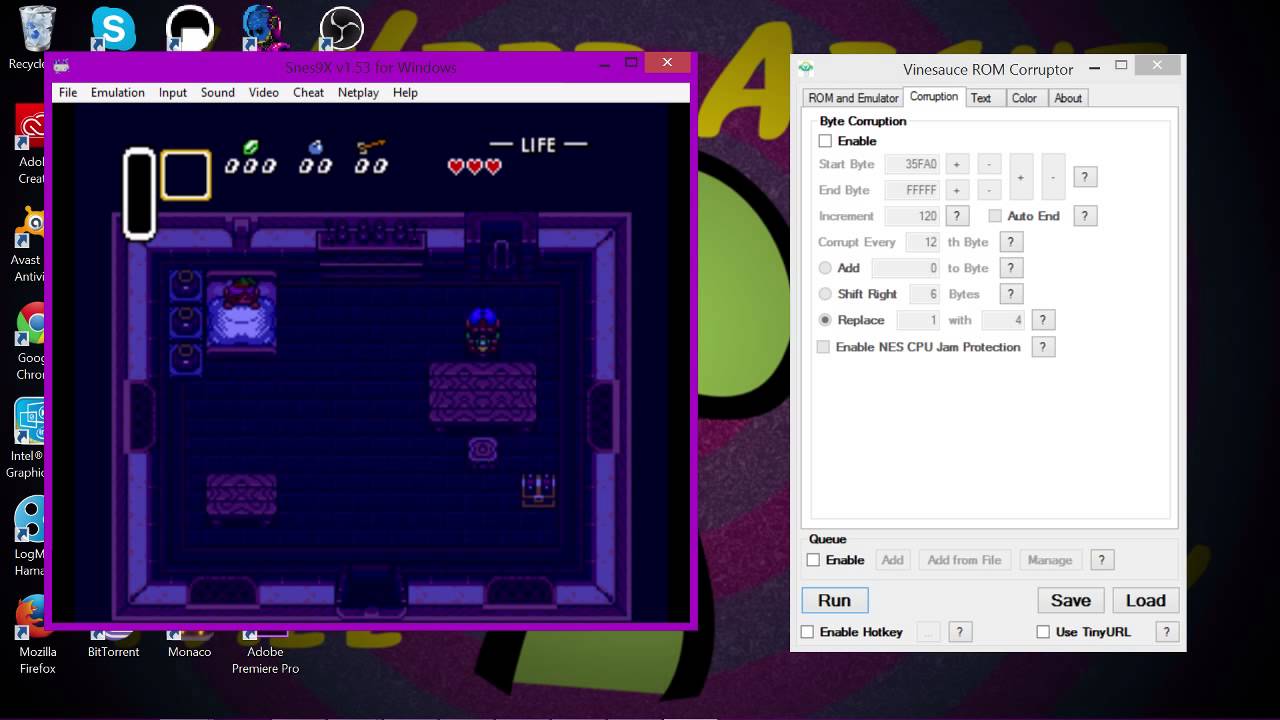Click the Snes9X title bar app icon
1280x720 pixels.
coord(62,66)
